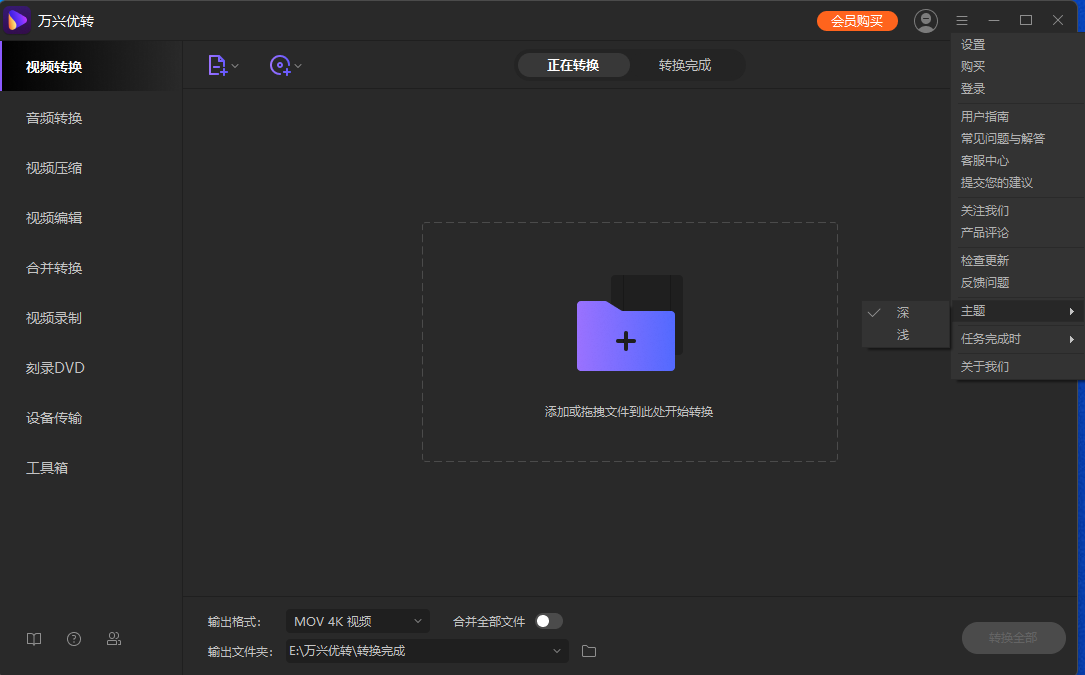Image resolution: width=1085 pixels, height=675 pixels.
Task: Open the user guide book icon
Action: pos(34,639)
